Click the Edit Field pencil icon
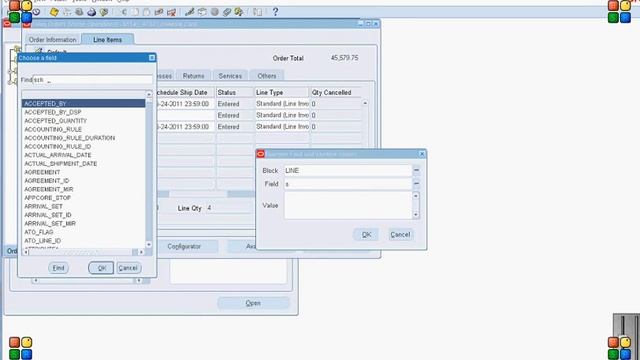Screen dimensions: 640x360 [x=189, y=12]
